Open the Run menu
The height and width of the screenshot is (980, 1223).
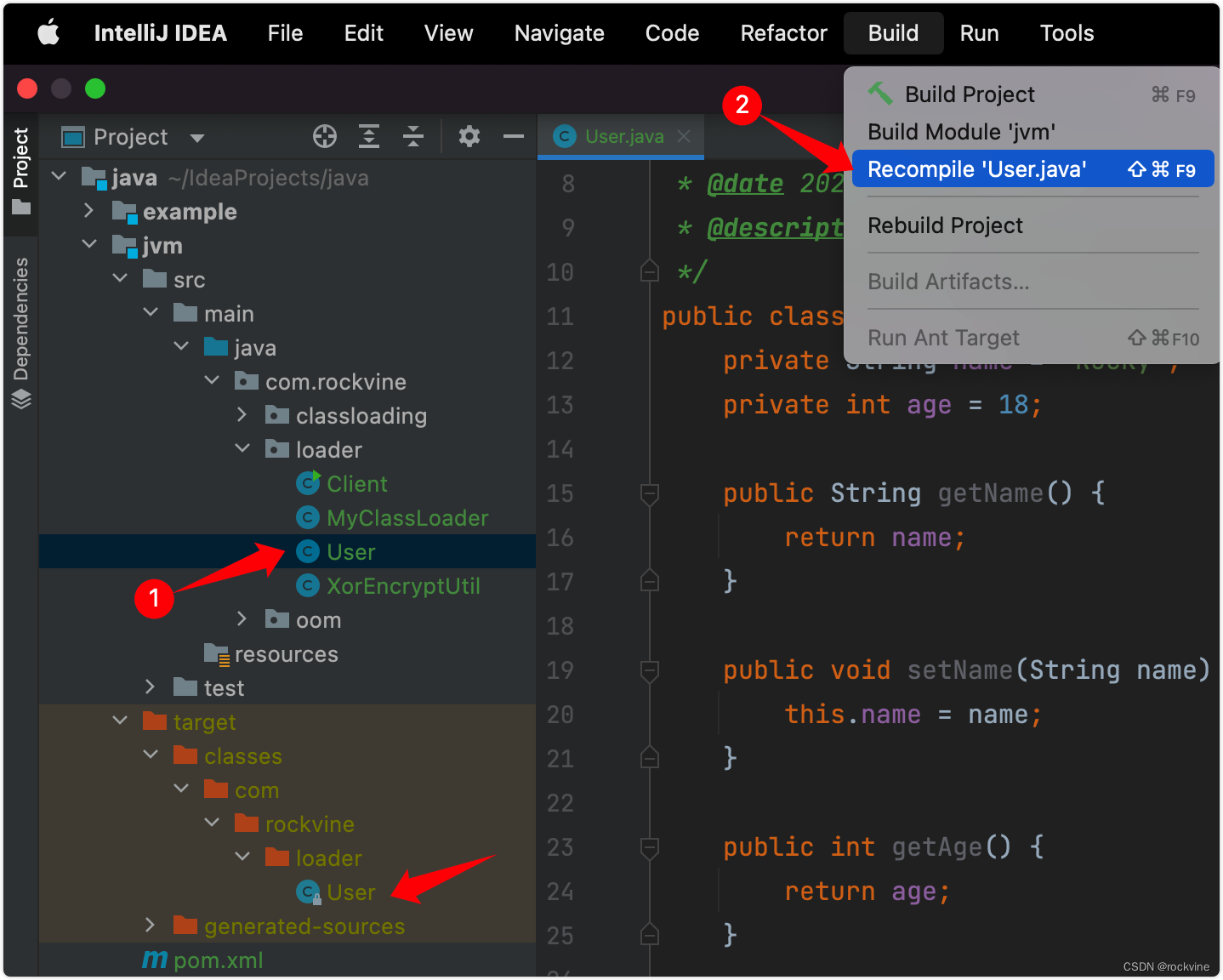point(980,33)
